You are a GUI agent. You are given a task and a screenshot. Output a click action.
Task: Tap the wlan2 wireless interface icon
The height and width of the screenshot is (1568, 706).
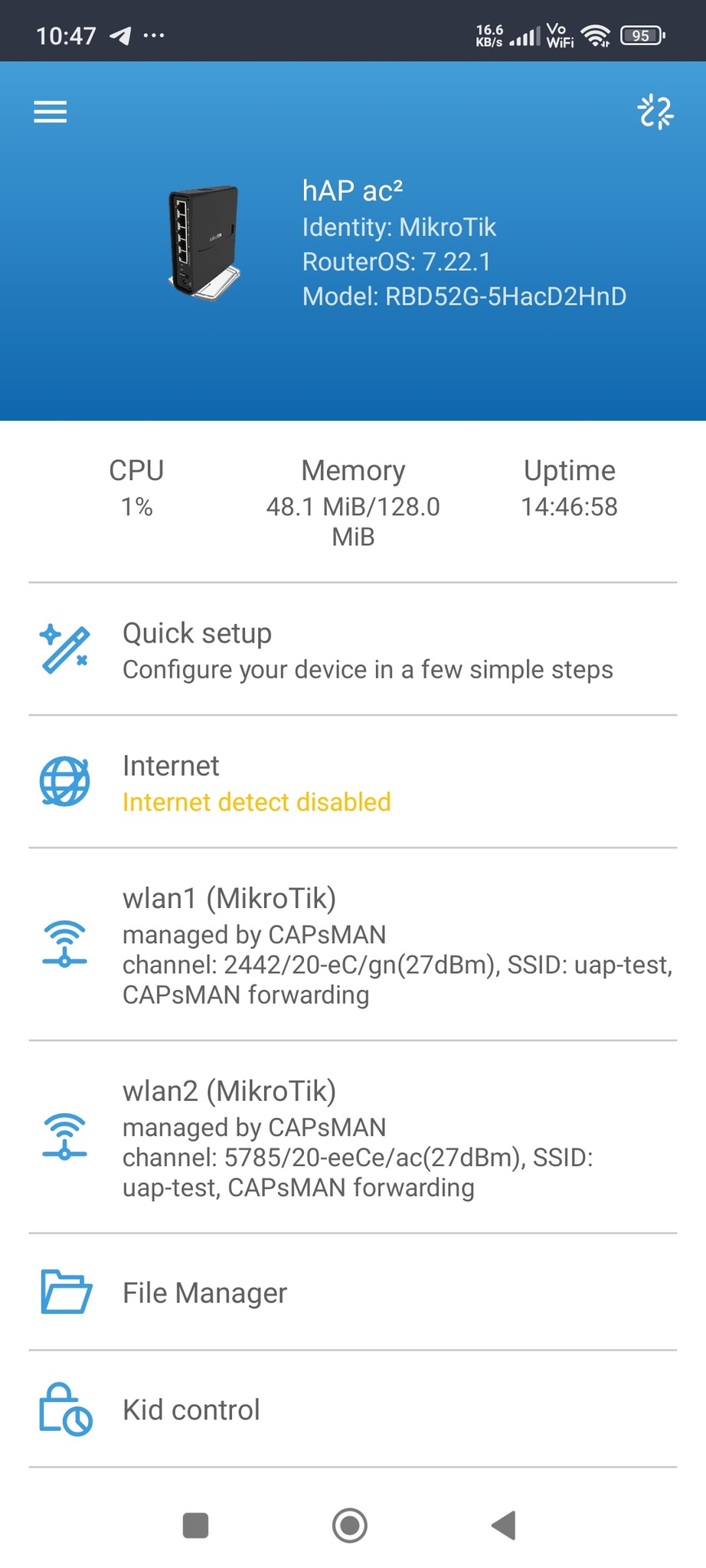tap(65, 1137)
